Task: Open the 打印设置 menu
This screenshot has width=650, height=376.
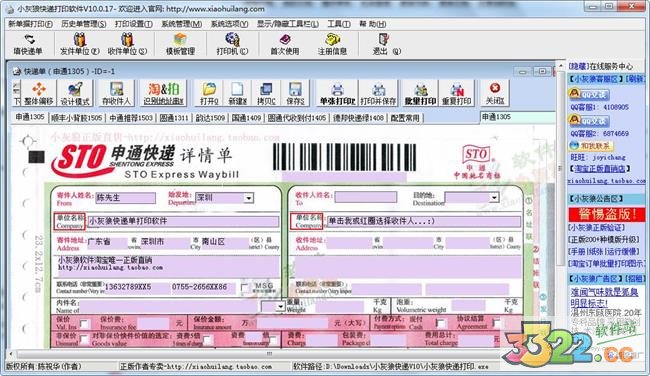Action: point(133,24)
